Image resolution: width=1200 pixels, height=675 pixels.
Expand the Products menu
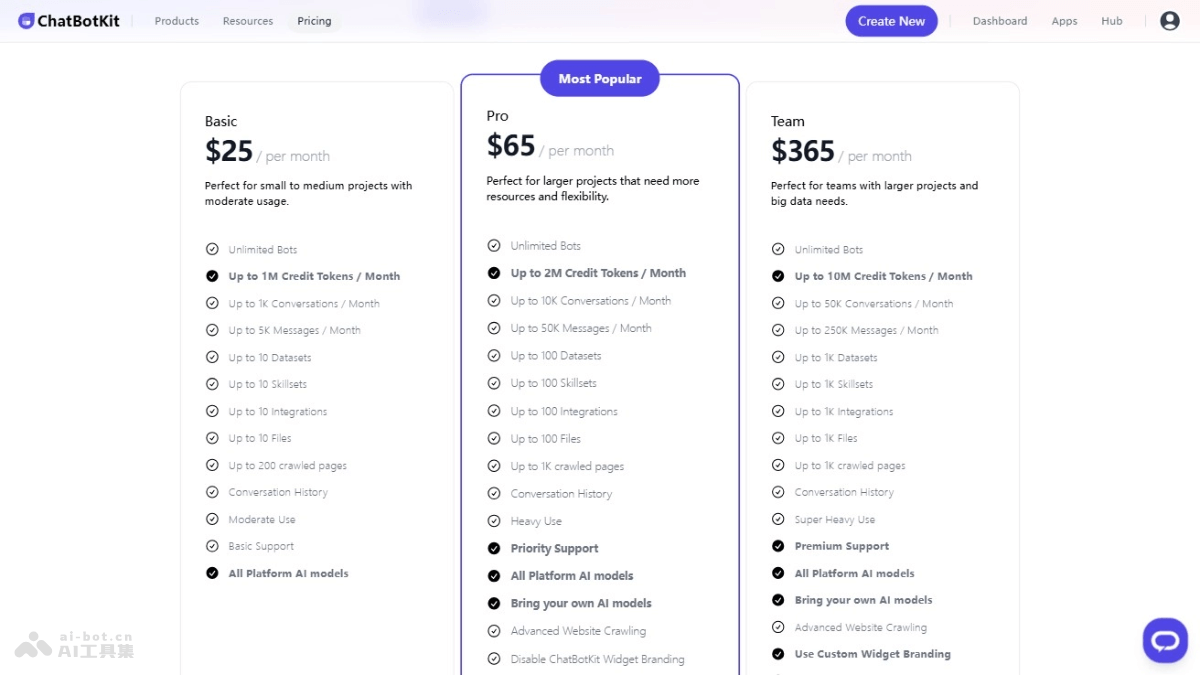tap(176, 21)
